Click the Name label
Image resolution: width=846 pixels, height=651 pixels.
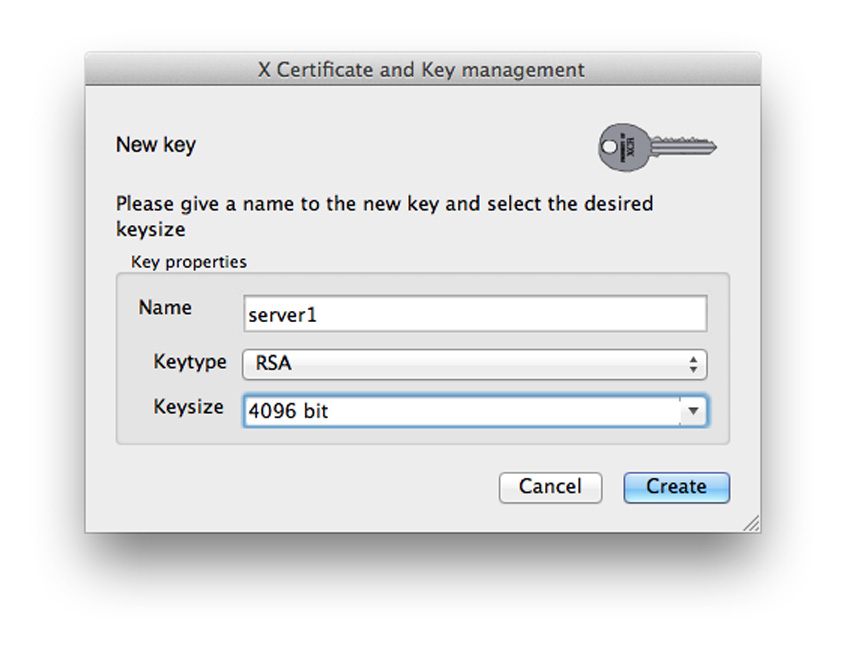click(165, 308)
